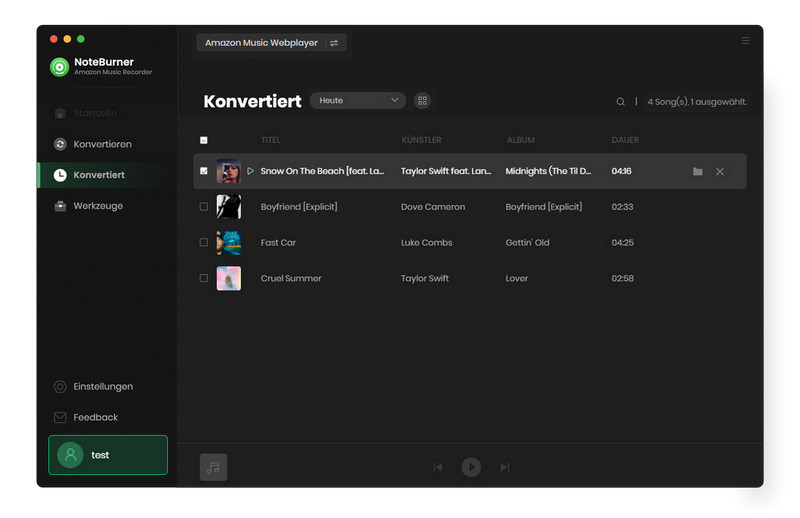Click the music note now-playing icon
The image size is (800, 518).
tap(213, 467)
